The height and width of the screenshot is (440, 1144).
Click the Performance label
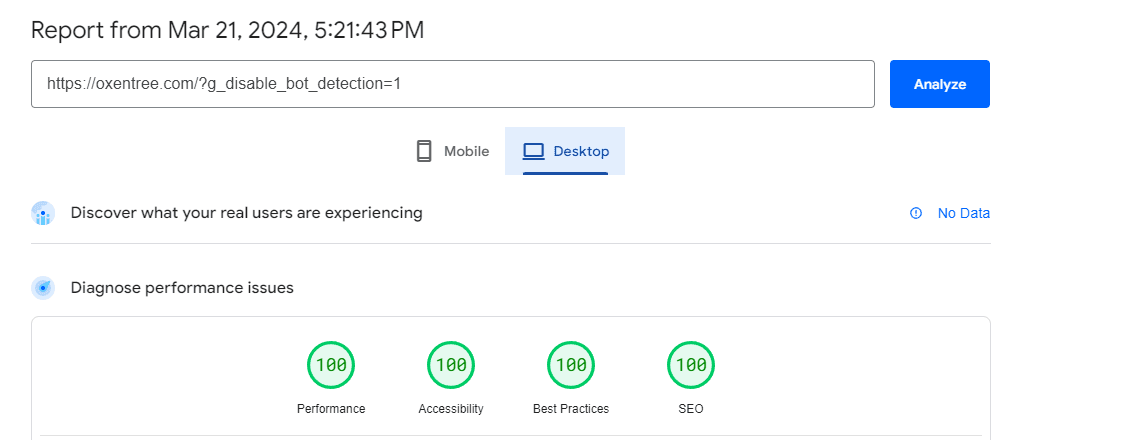point(331,409)
